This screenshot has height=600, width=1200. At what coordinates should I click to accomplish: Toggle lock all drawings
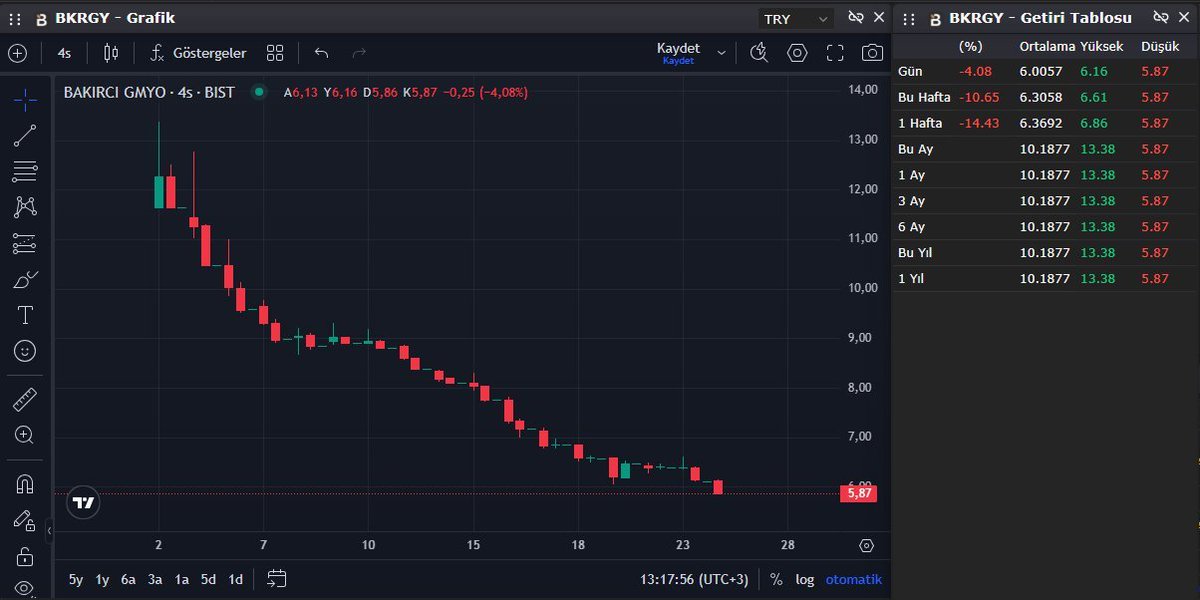(x=25, y=556)
